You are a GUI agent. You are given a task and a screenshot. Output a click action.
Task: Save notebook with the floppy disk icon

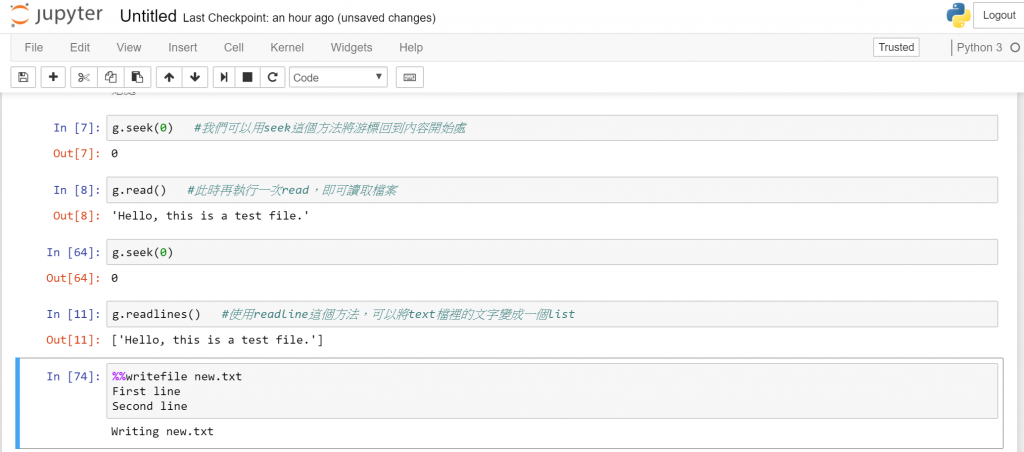23,77
